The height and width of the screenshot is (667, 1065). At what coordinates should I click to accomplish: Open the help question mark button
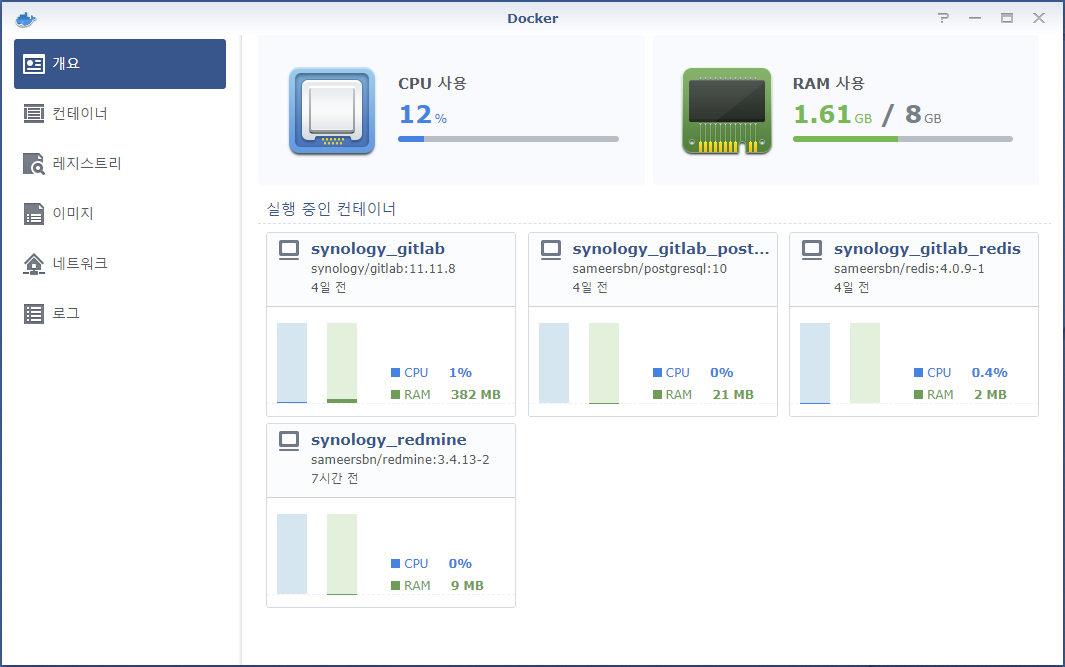click(x=943, y=18)
